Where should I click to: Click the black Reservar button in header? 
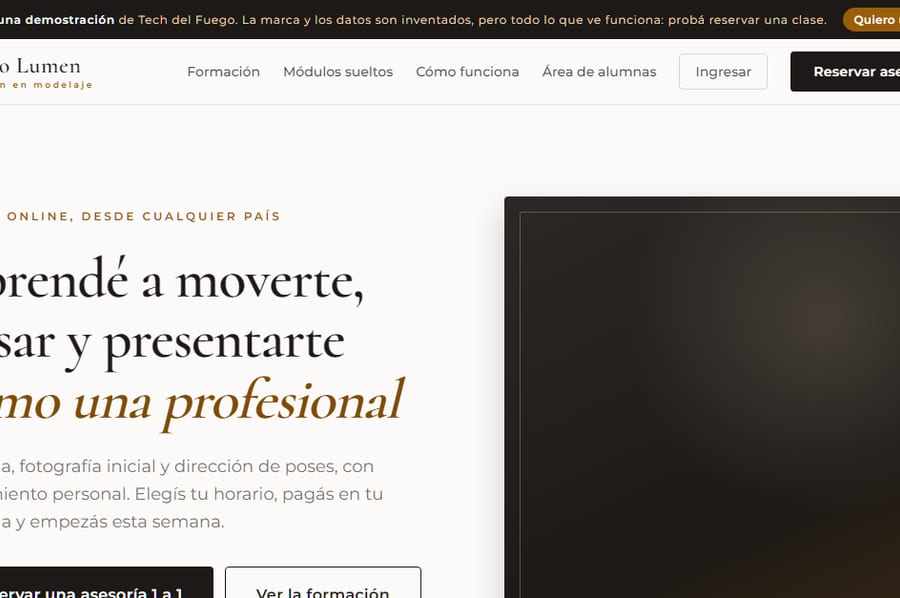[845, 72]
